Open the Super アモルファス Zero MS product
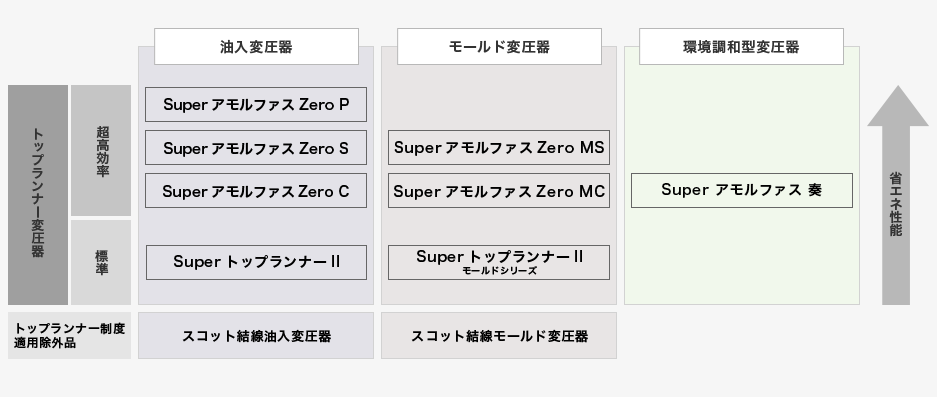 click(x=499, y=148)
